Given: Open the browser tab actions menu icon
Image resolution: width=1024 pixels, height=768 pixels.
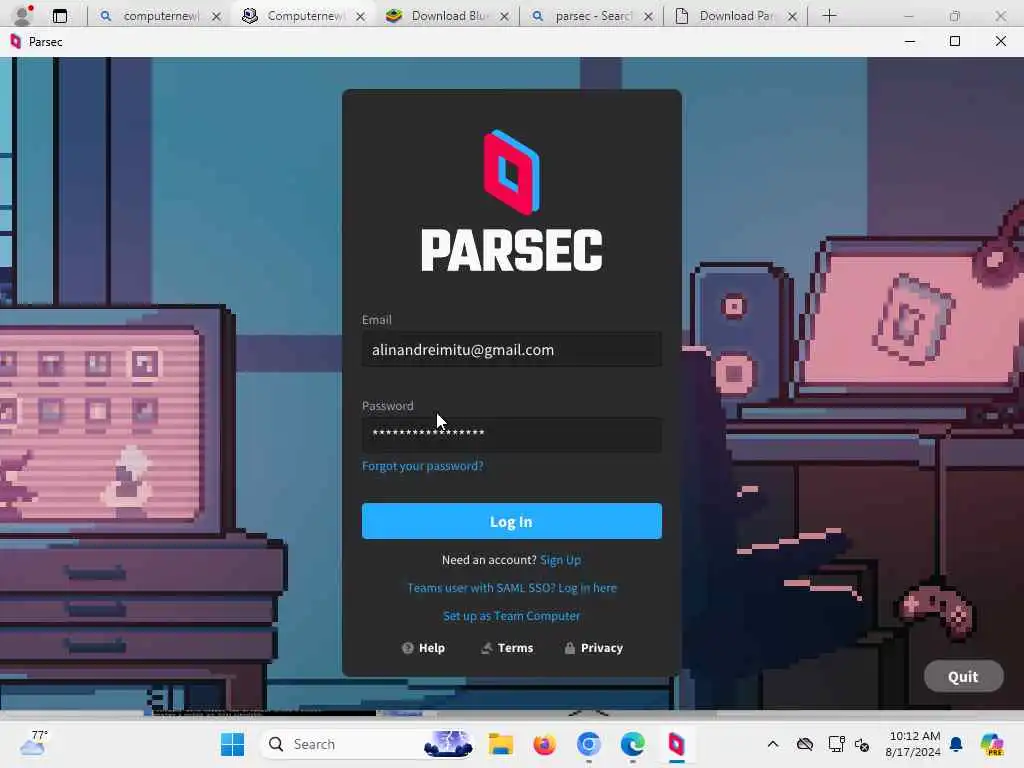Looking at the screenshot, I should coord(60,16).
